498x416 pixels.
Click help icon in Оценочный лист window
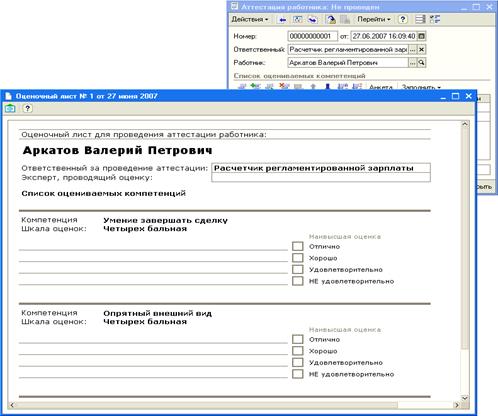coord(28,108)
